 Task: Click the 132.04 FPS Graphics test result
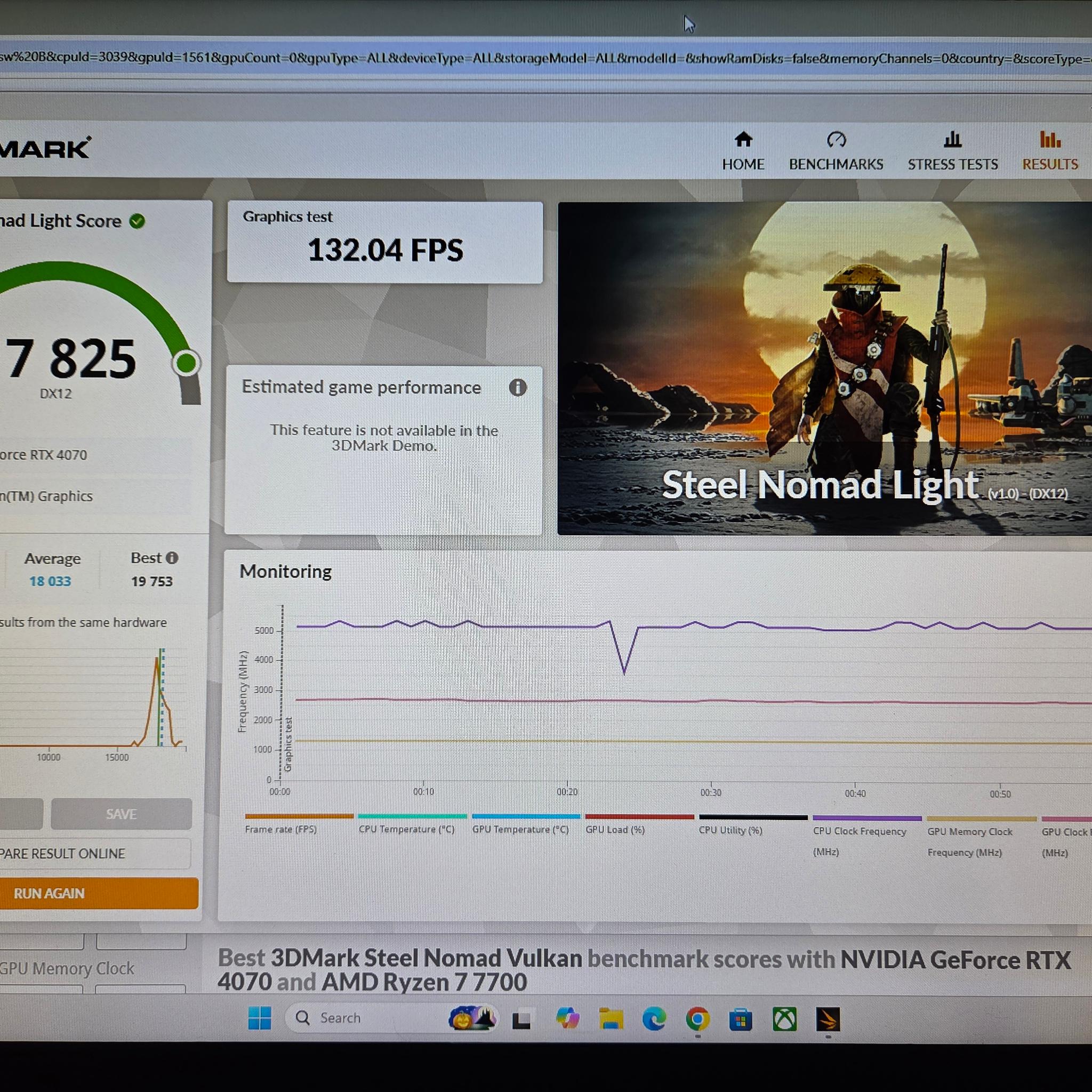385,250
